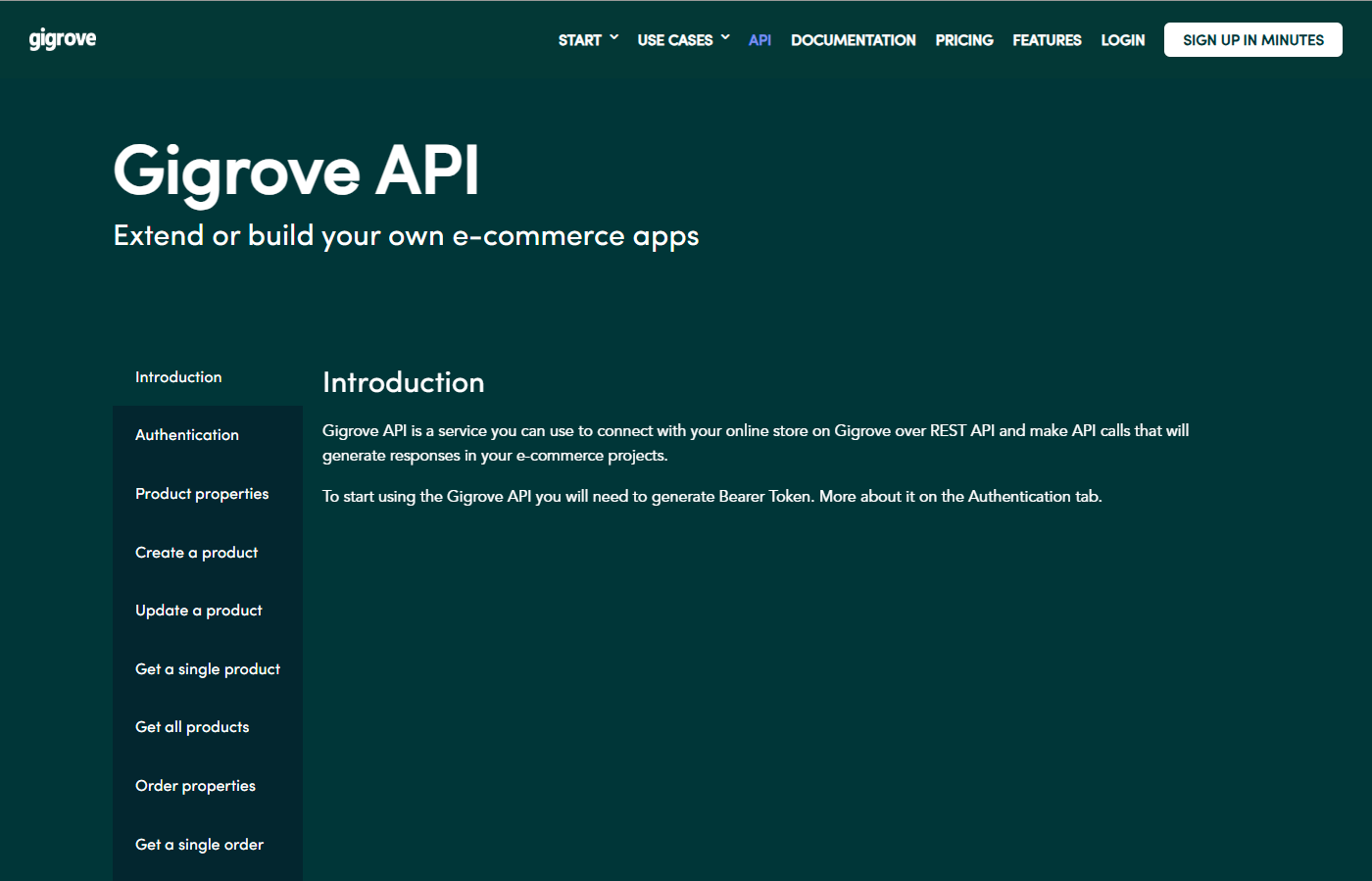View the FEATURES page

pyautogui.click(x=1047, y=40)
